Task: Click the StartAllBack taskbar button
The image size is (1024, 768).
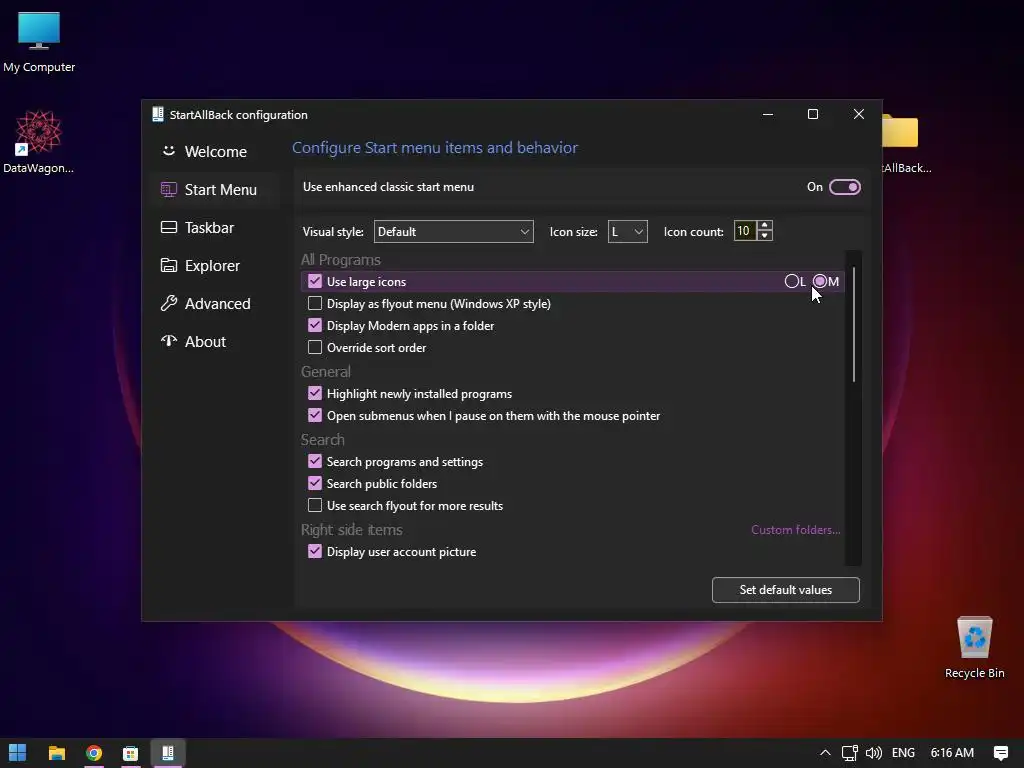Action: coord(168,753)
